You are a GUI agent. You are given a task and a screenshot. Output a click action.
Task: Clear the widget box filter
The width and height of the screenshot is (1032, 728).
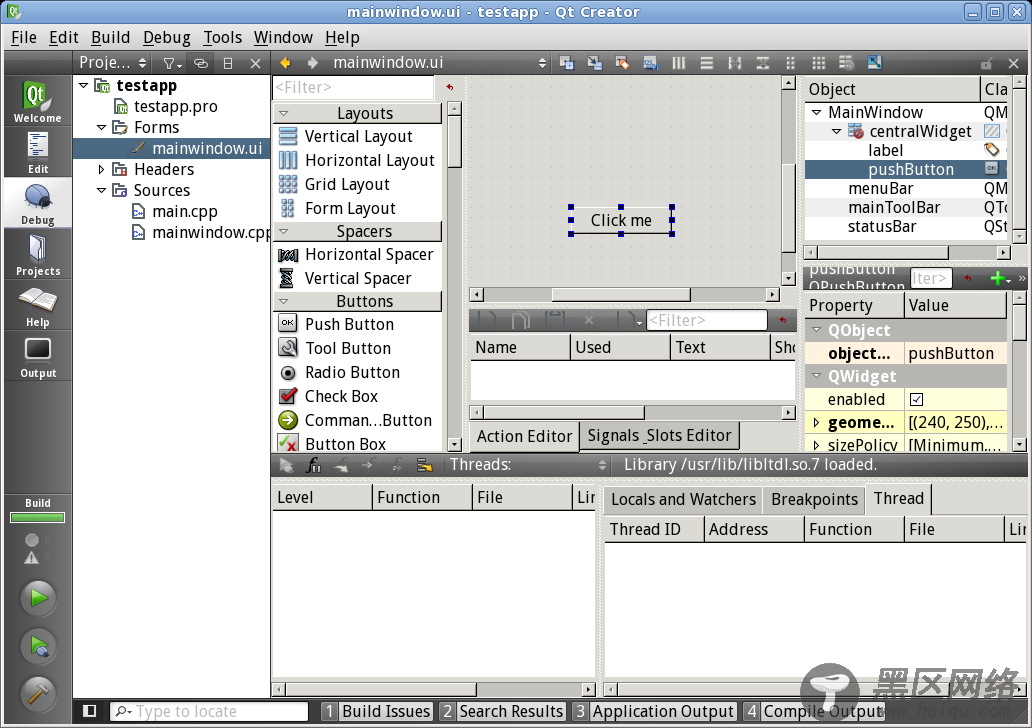(450, 87)
